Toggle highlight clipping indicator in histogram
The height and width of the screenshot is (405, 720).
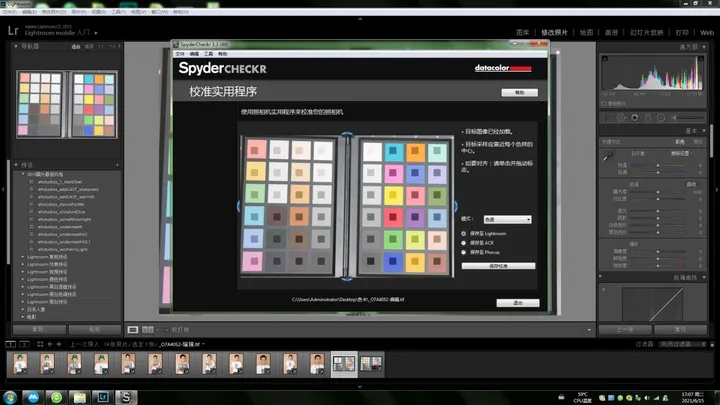[x=700, y=58]
